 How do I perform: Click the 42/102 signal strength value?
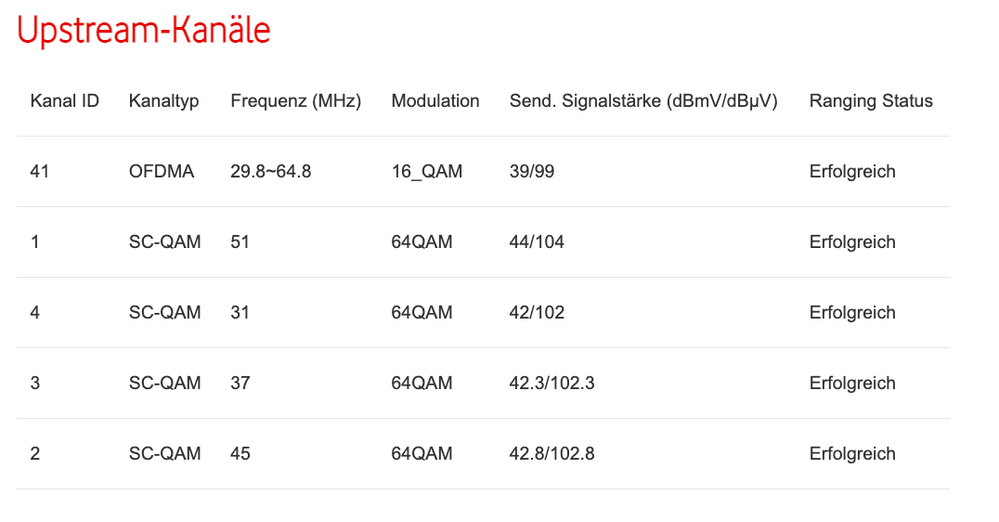point(536,313)
